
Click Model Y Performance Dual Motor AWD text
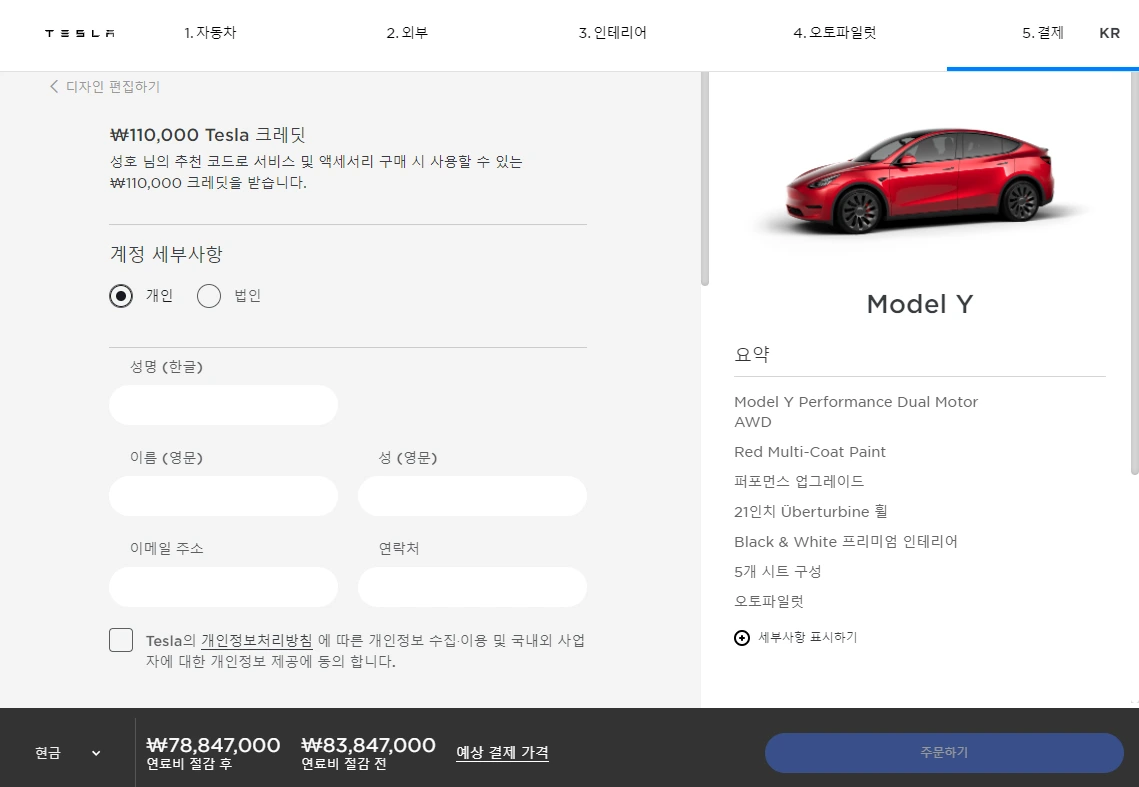856,412
